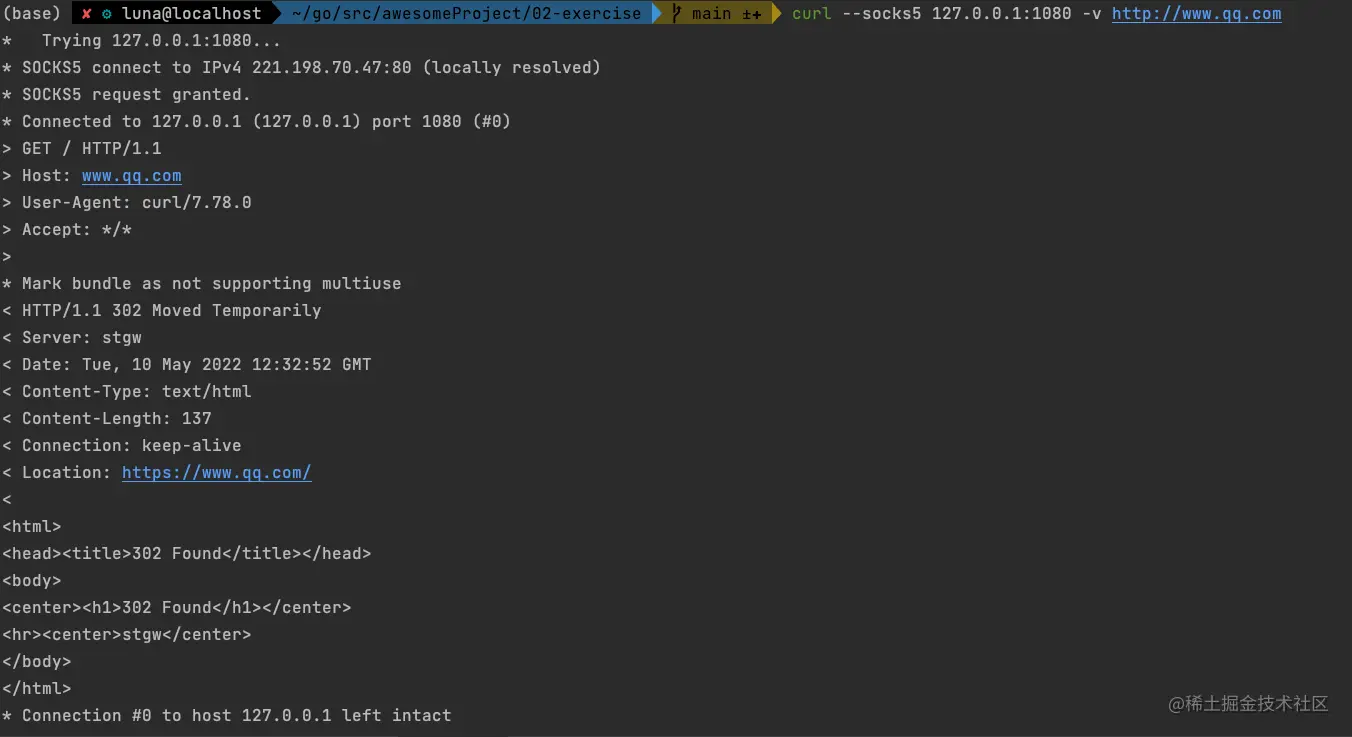Click the curl command word

coord(811,14)
